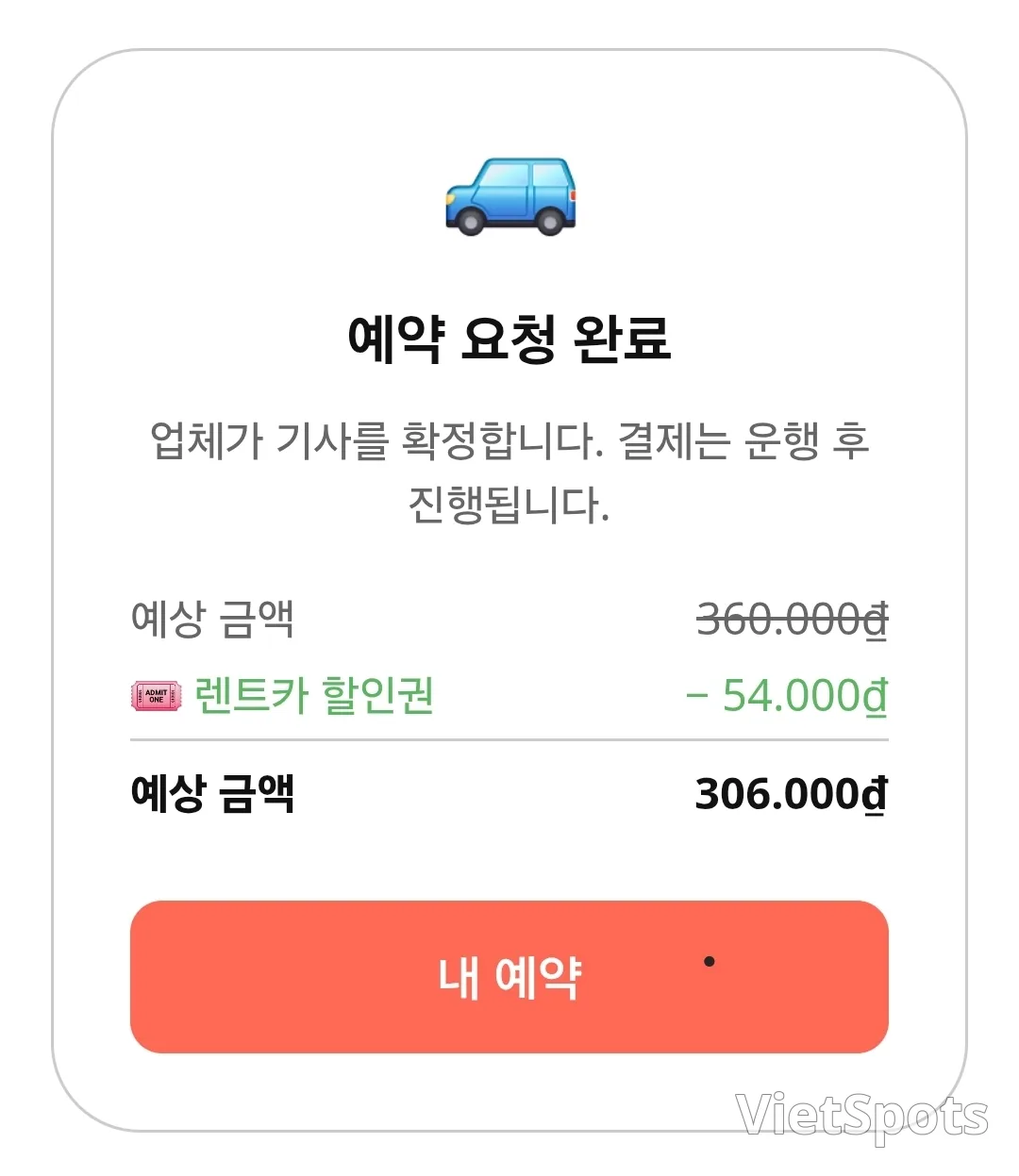Viewport: 1019px width, 1176px height.
Task: Click the gray divider line above the total
Action: point(509,740)
